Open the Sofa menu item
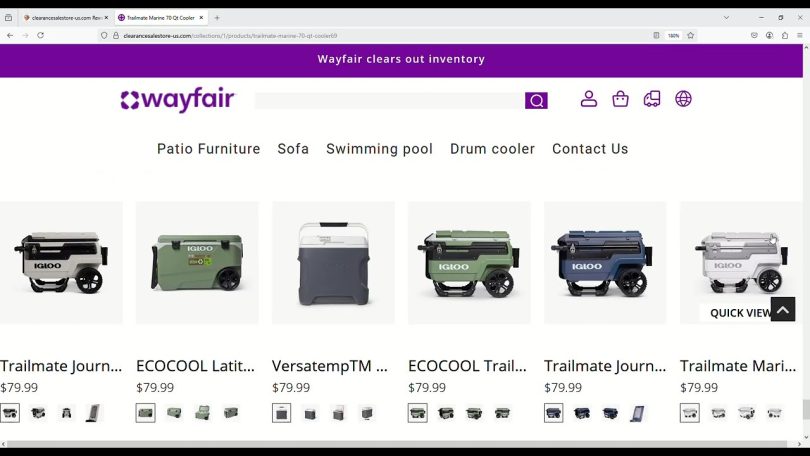810x456 pixels. pos(293,149)
